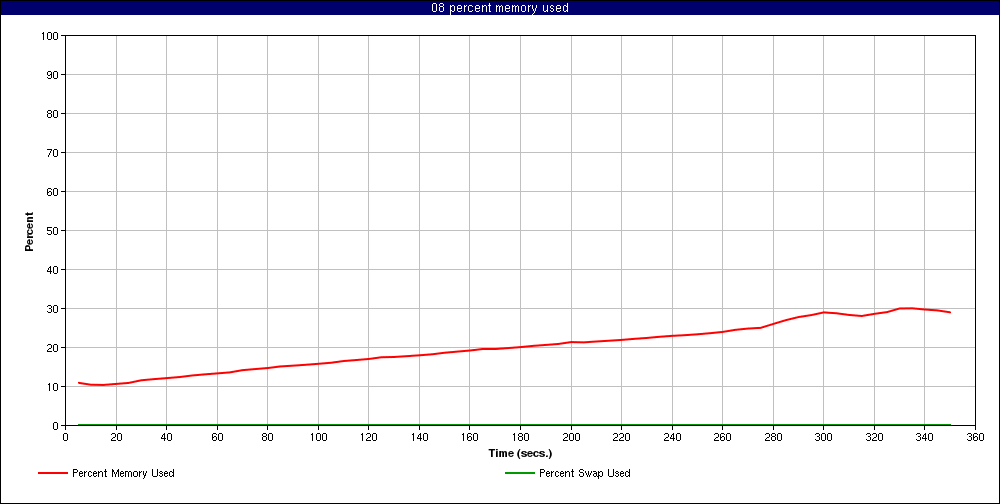Select the 'Percent Memory Used' legend label
The width and height of the screenshot is (1000, 504).
coord(123,473)
